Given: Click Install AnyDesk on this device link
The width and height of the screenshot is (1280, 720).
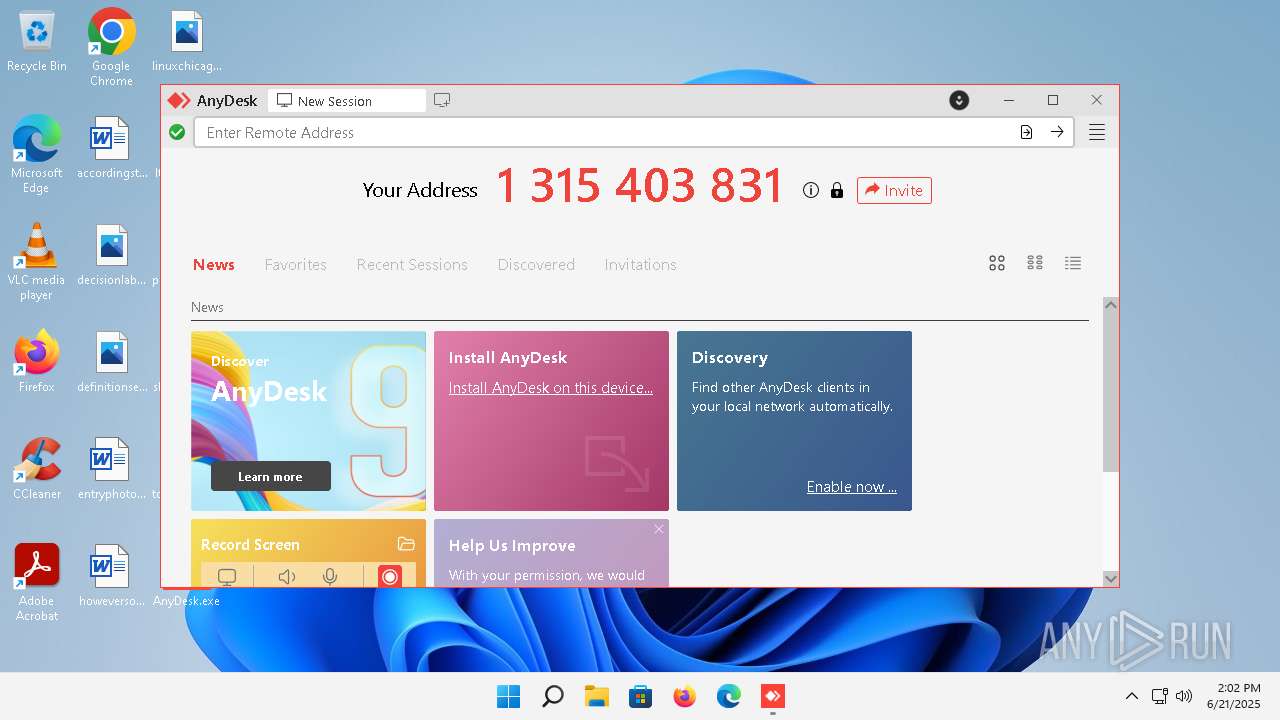Looking at the screenshot, I should pos(551,388).
